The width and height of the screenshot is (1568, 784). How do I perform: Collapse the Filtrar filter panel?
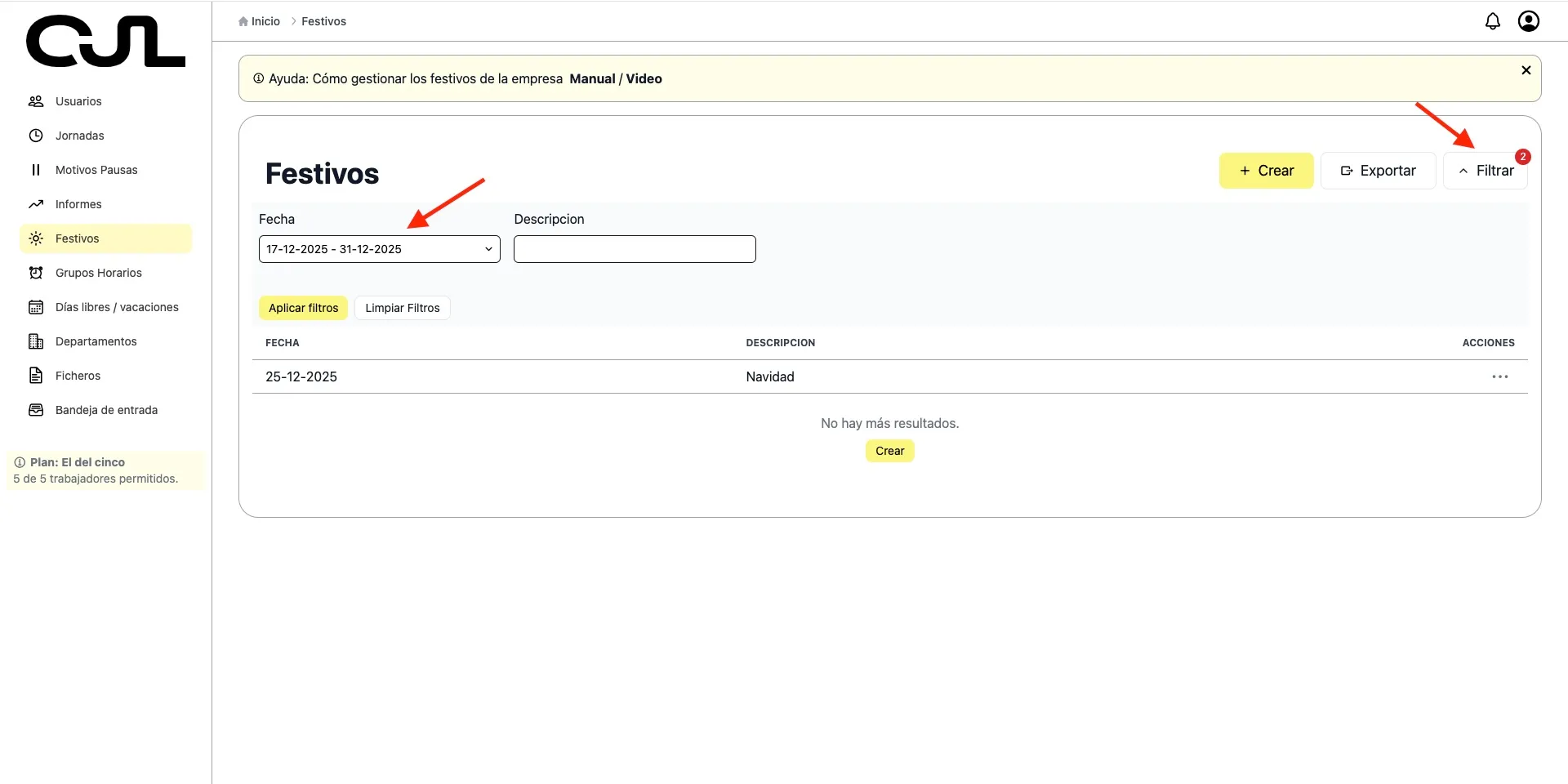point(1485,171)
